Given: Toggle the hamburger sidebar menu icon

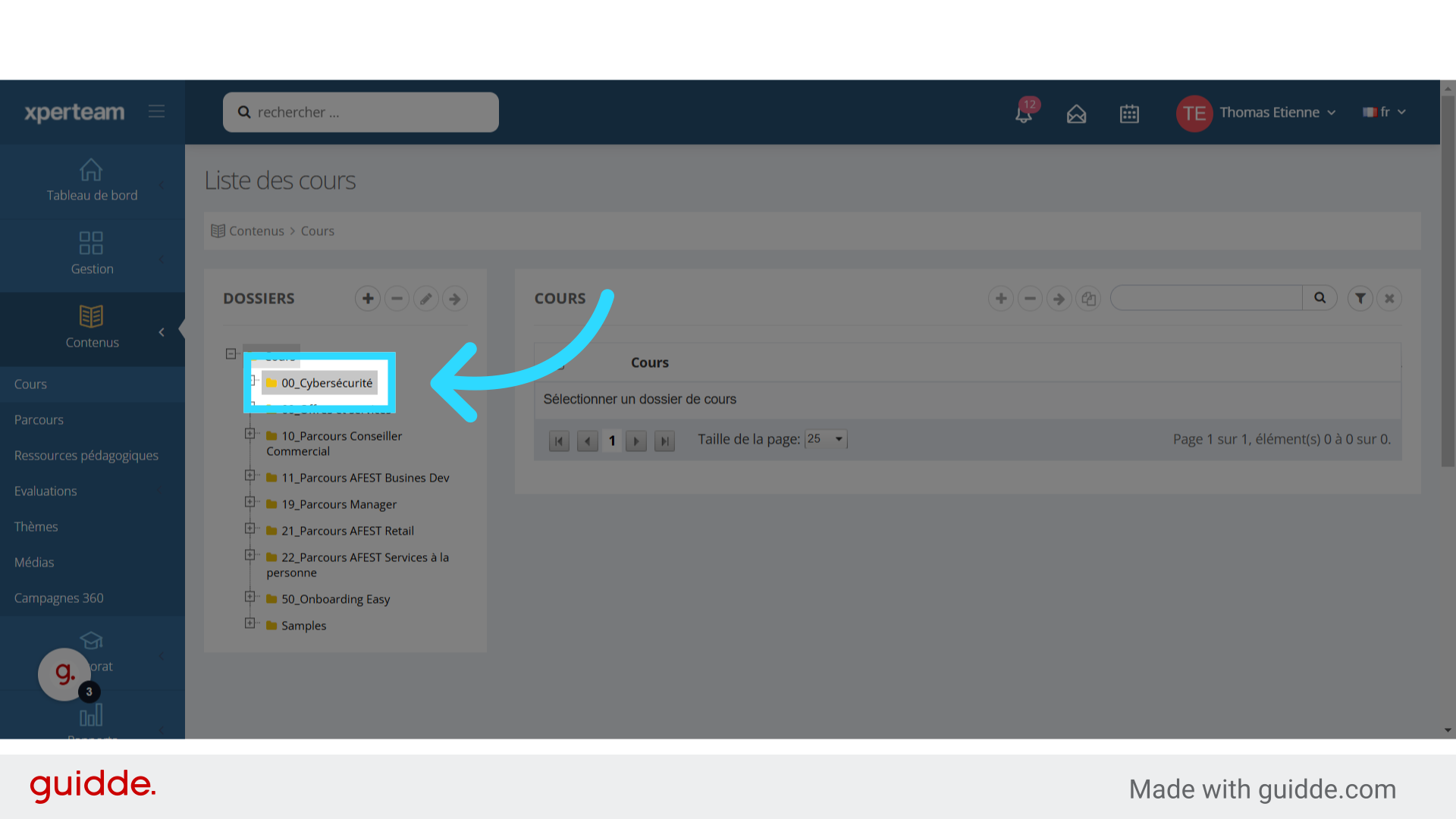Looking at the screenshot, I should tap(156, 112).
